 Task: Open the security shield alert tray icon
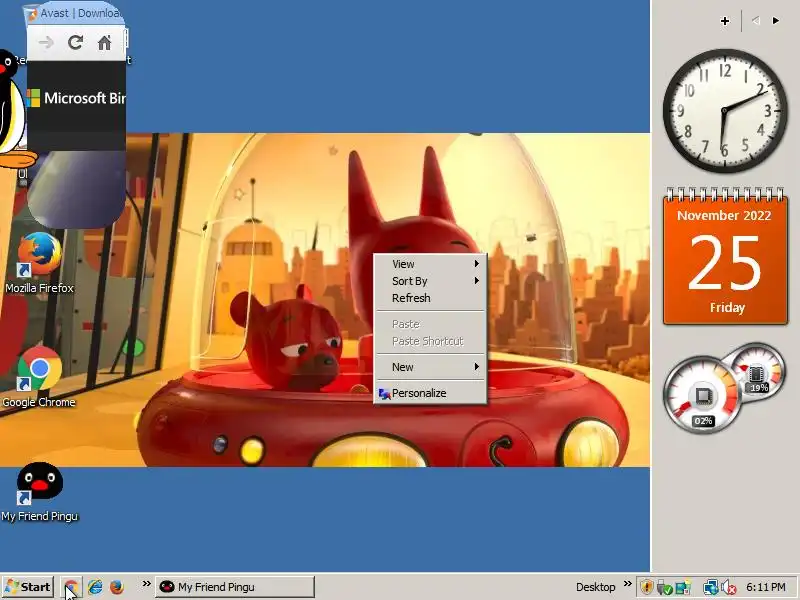click(x=647, y=587)
